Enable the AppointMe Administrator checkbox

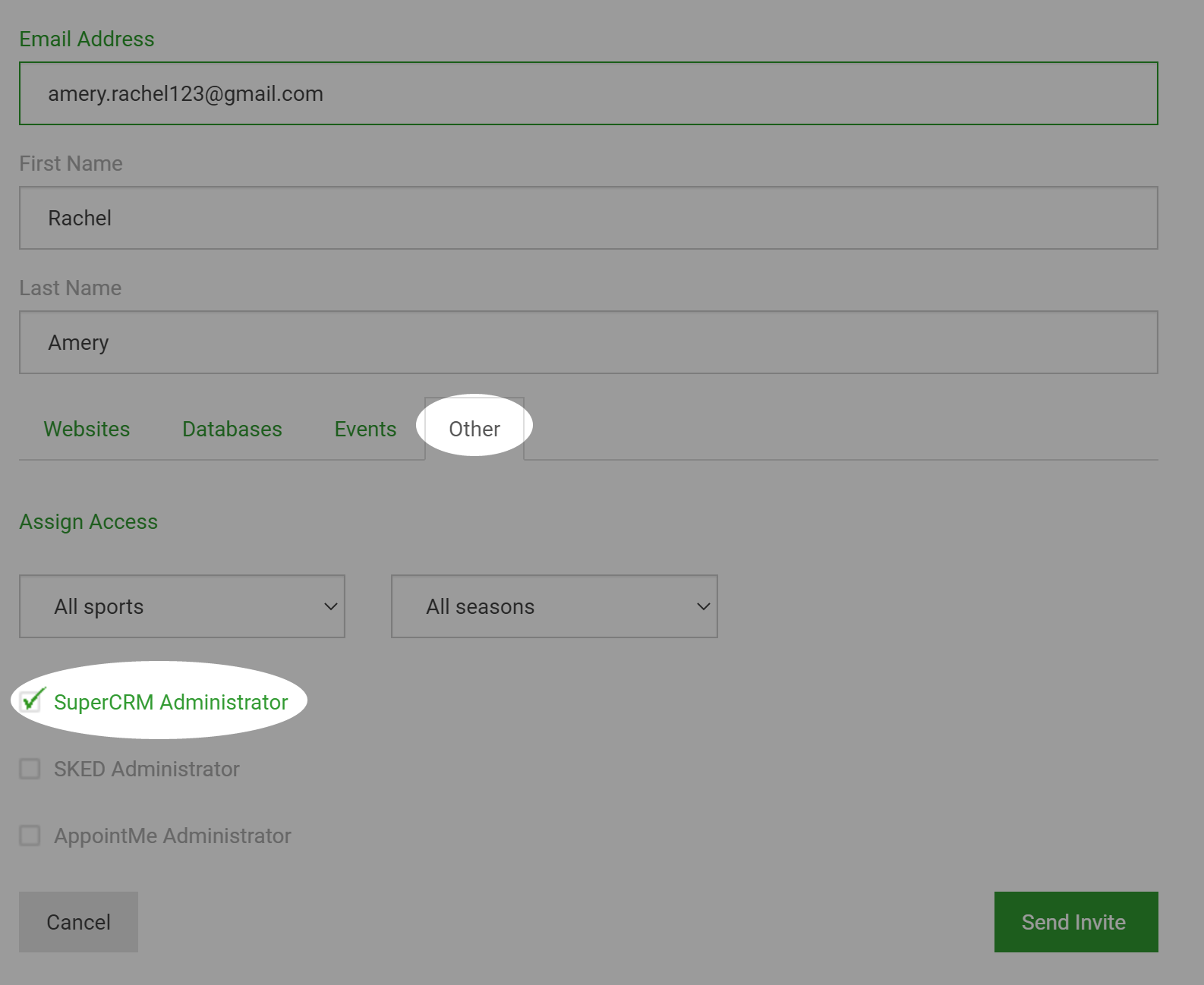(30, 836)
